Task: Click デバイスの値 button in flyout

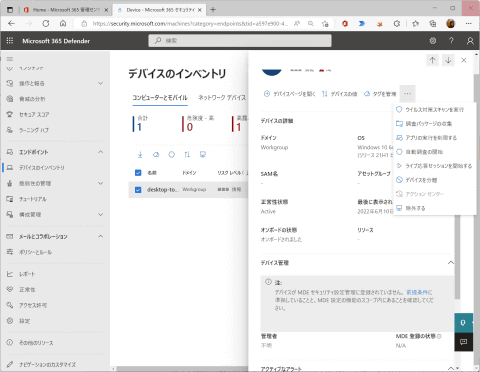Action: click(x=339, y=94)
